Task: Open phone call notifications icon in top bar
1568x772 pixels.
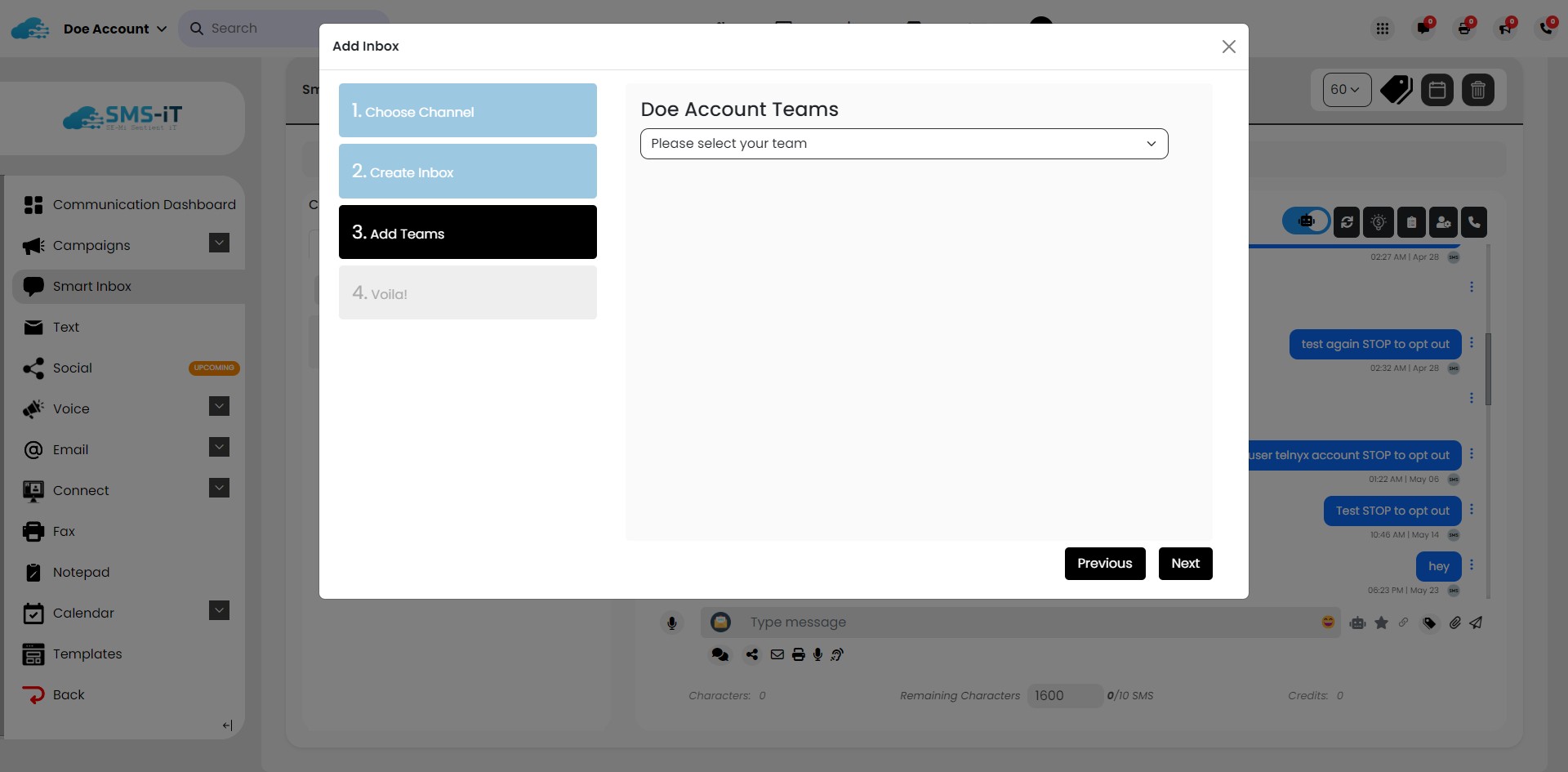Action: click(x=1546, y=29)
